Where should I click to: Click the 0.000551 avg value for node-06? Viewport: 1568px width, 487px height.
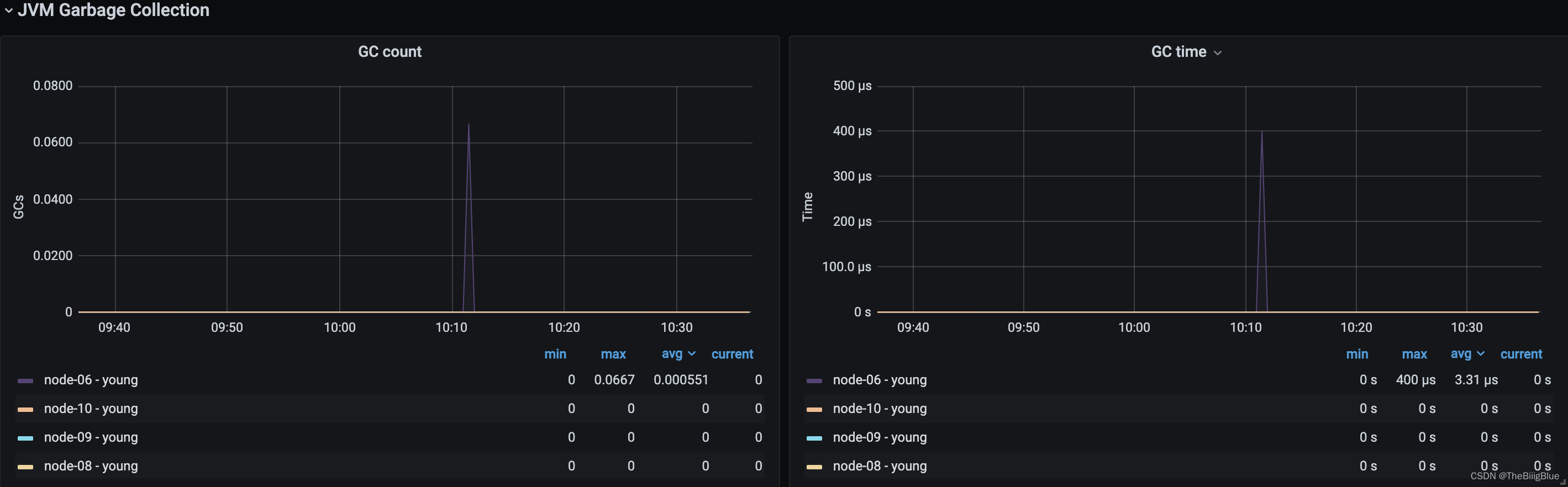click(x=681, y=380)
